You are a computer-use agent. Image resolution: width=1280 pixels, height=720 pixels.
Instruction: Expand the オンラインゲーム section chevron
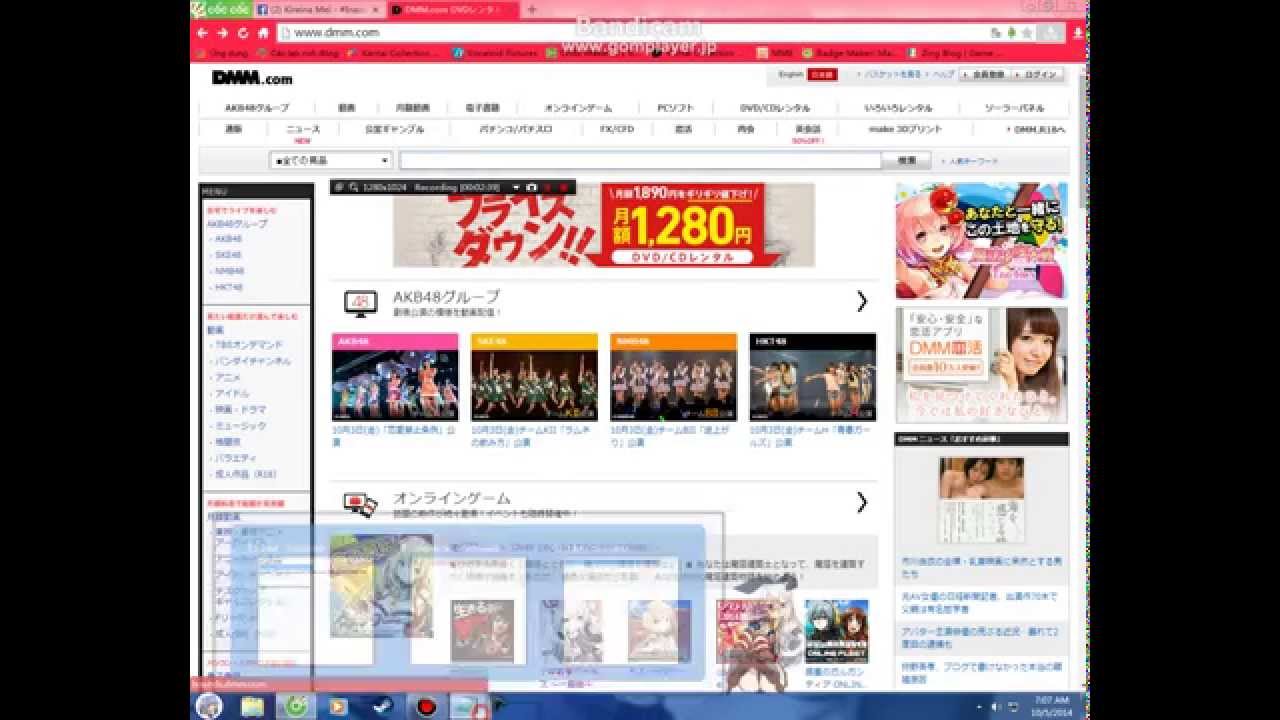[x=861, y=502]
